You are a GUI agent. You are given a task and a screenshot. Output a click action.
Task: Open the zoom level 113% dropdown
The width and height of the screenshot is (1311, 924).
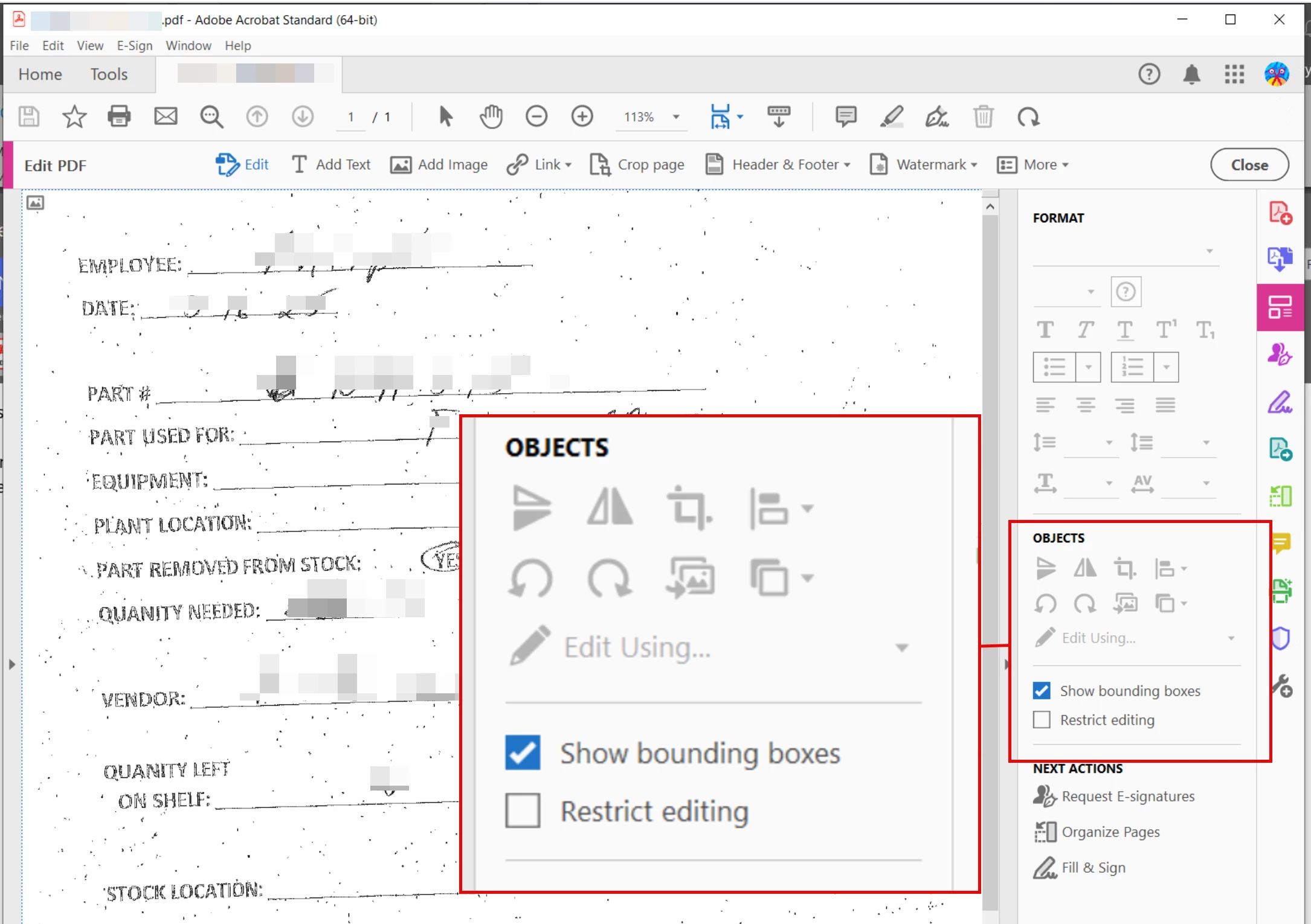676,117
